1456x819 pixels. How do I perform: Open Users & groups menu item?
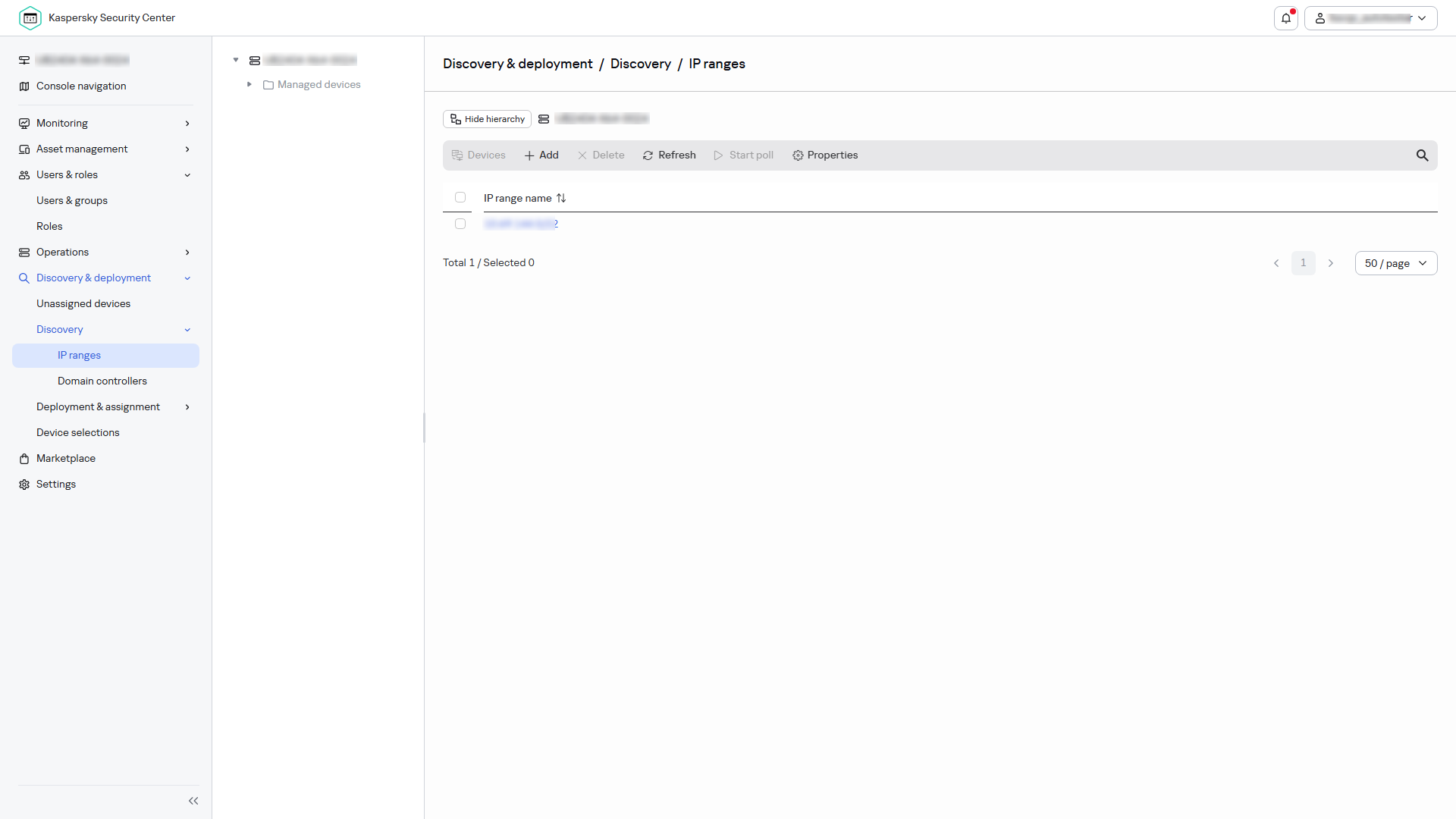point(72,201)
